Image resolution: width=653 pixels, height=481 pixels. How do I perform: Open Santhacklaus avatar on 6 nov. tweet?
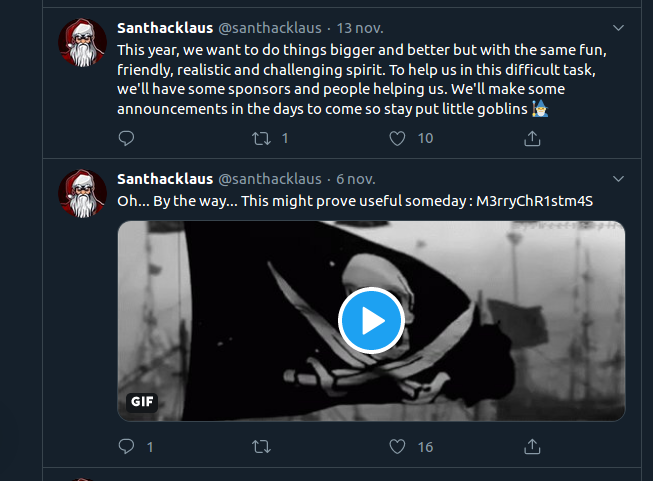pos(82,194)
